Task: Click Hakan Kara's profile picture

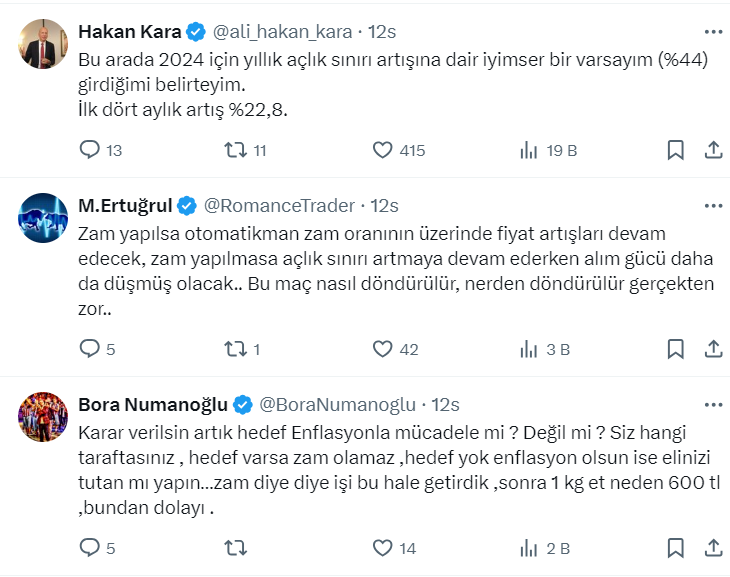Action: (x=44, y=43)
